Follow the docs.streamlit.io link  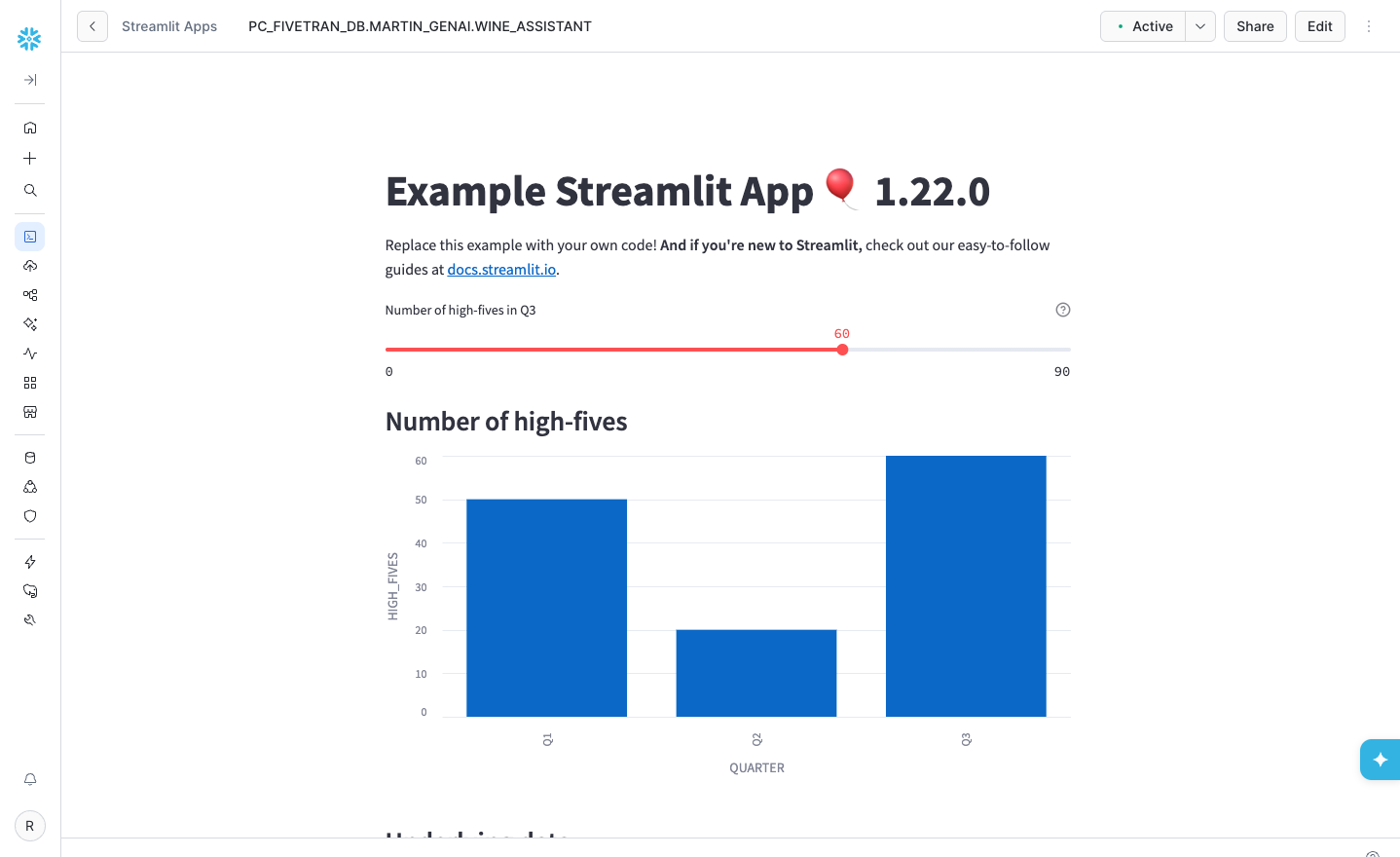click(501, 270)
